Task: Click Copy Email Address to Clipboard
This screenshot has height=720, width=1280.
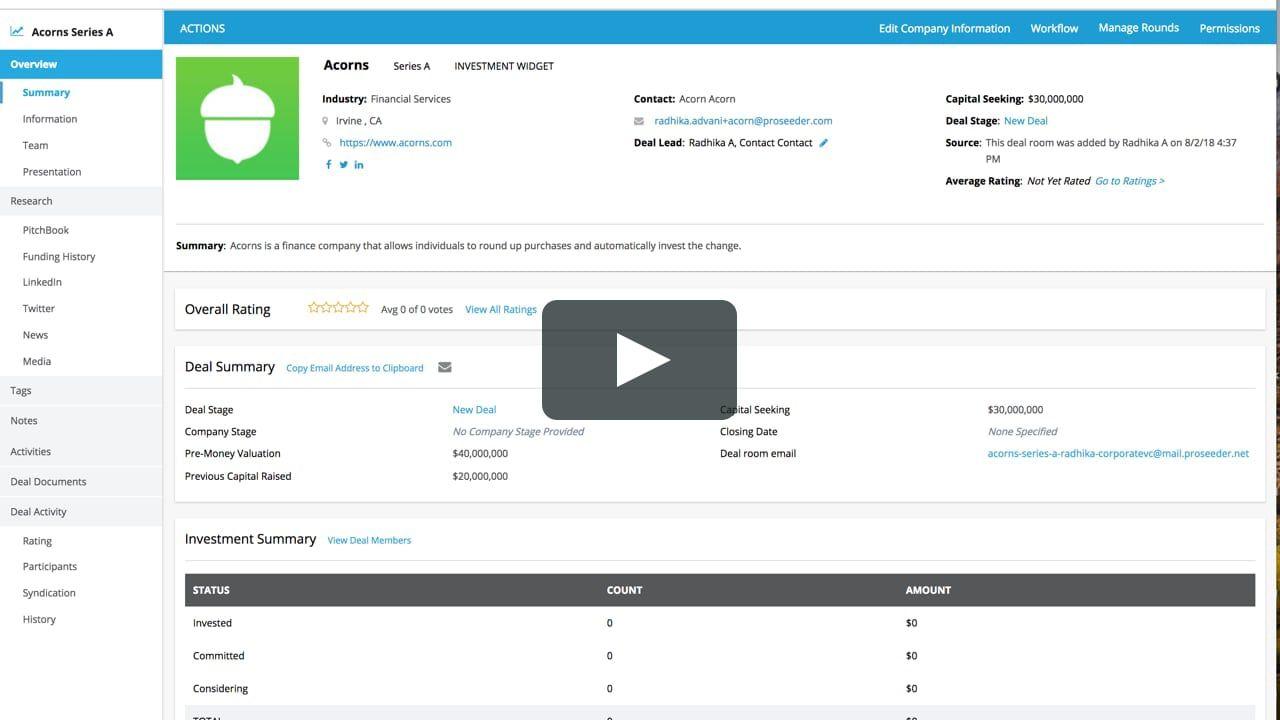Action: (x=355, y=368)
